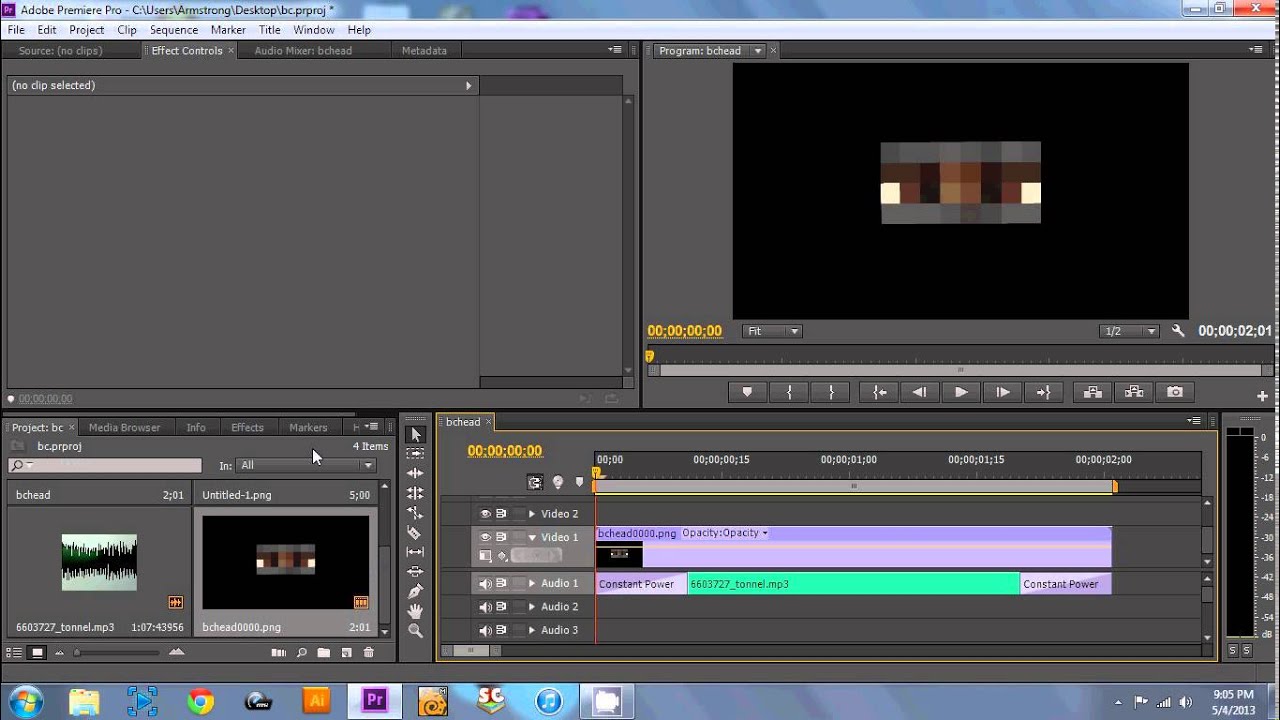The width and height of the screenshot is (1280, 720).
Task: Open the Marker menu
Action: coord(228,30)
